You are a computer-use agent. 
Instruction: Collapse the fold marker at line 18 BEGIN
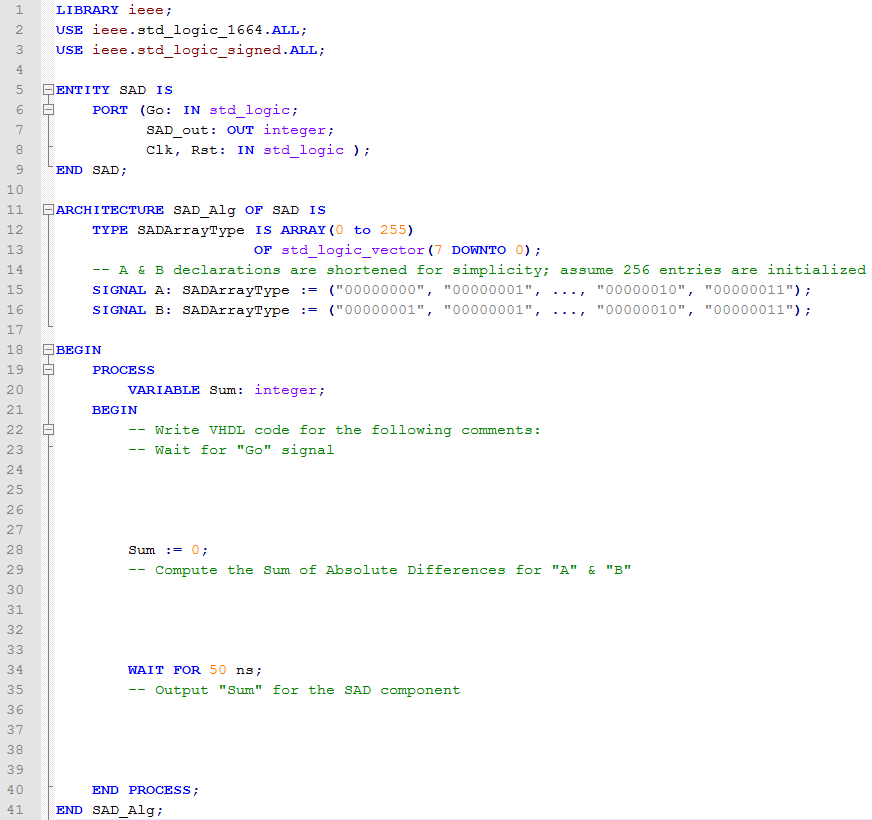(47, 350)
